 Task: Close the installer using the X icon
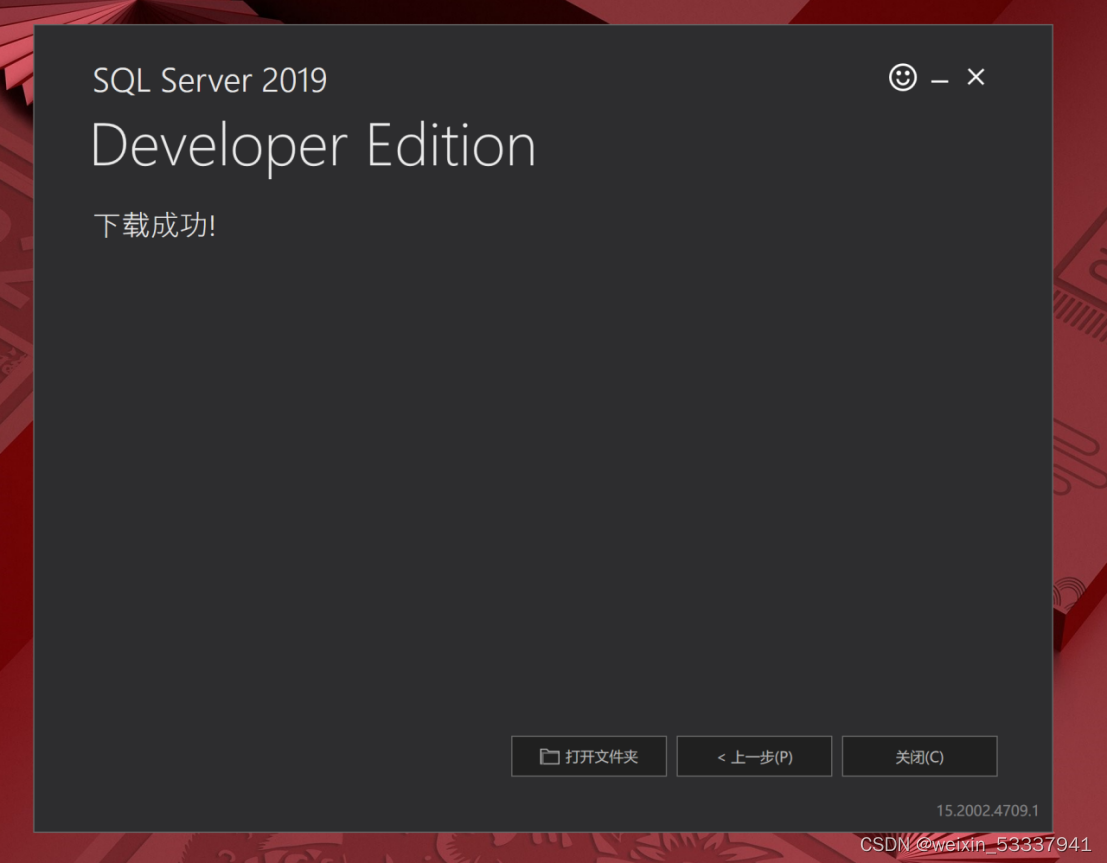[976, 77]
